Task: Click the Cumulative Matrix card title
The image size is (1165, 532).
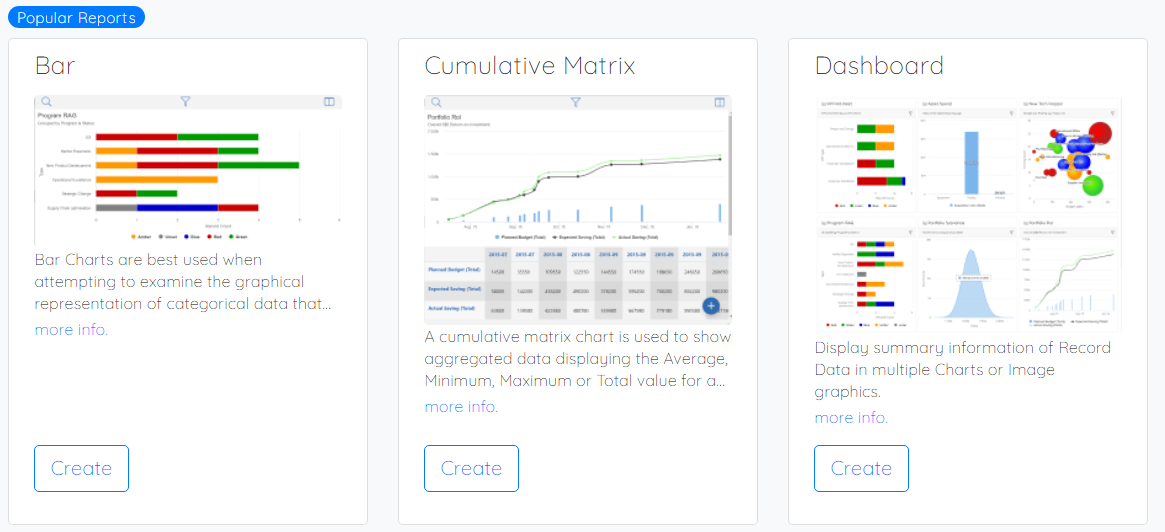Action: (x=530, y=65)
